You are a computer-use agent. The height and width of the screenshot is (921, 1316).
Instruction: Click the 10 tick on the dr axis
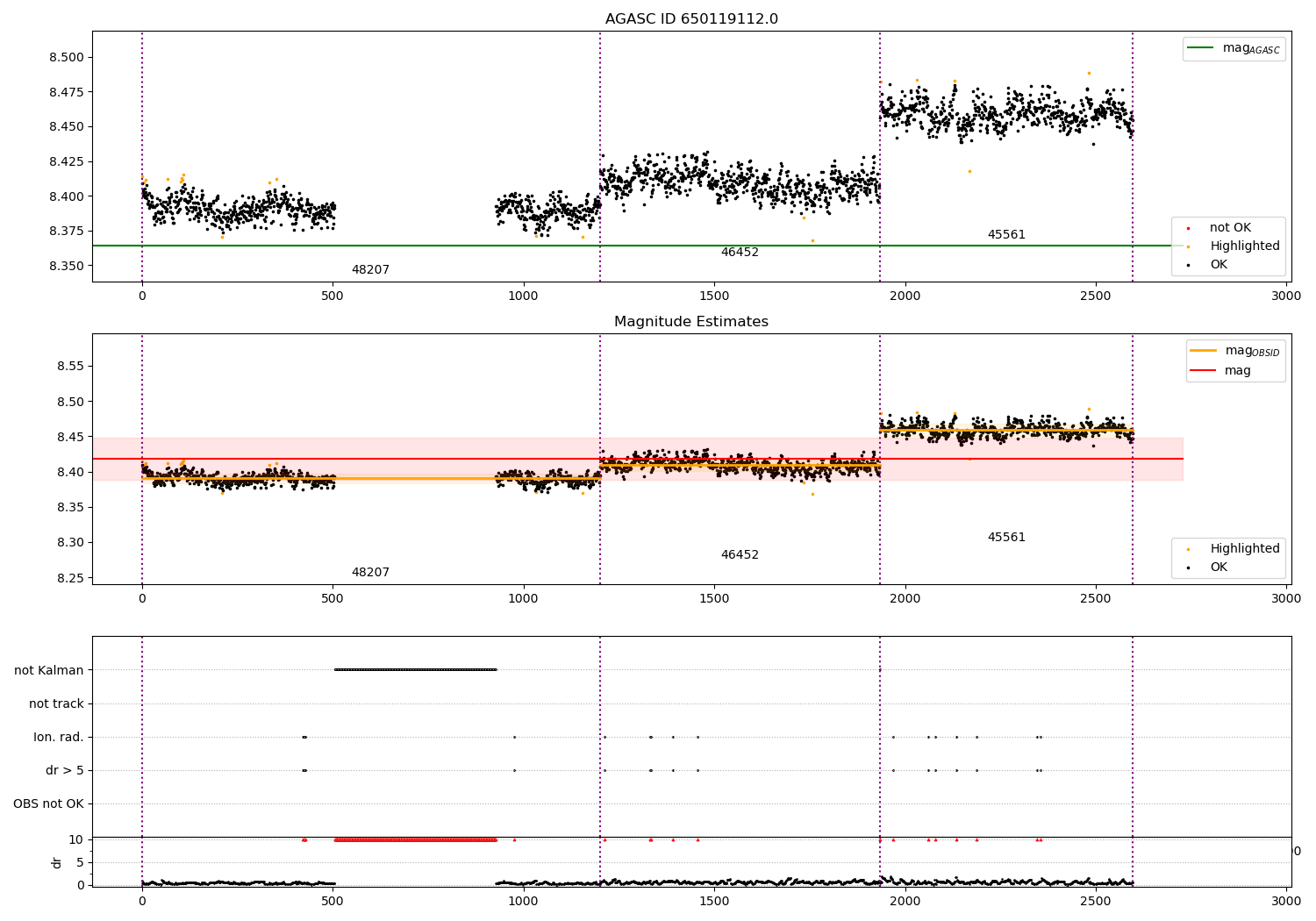[x=76, y=839]
